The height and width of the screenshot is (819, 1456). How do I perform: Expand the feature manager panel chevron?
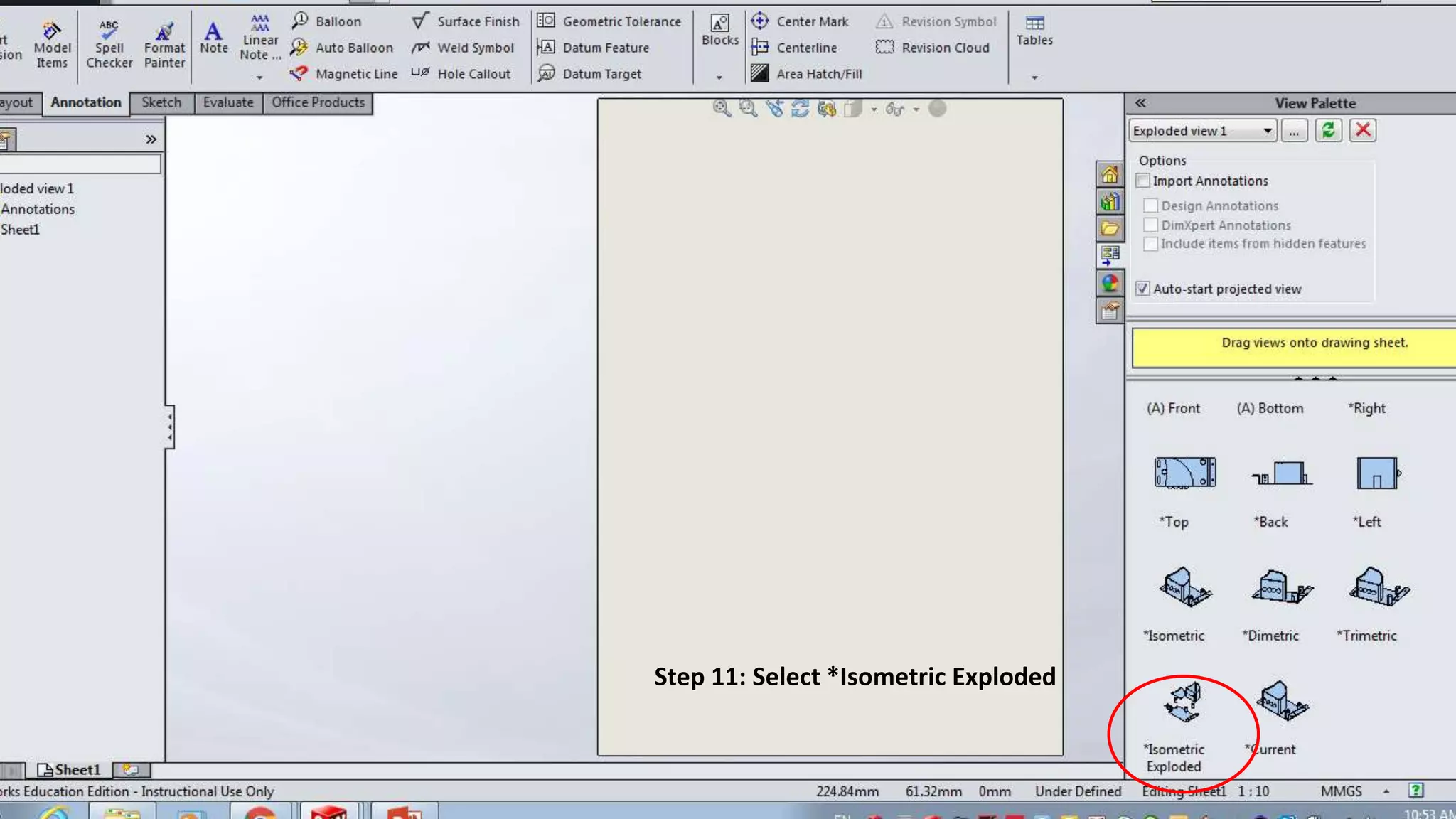(x=151, y=139)
